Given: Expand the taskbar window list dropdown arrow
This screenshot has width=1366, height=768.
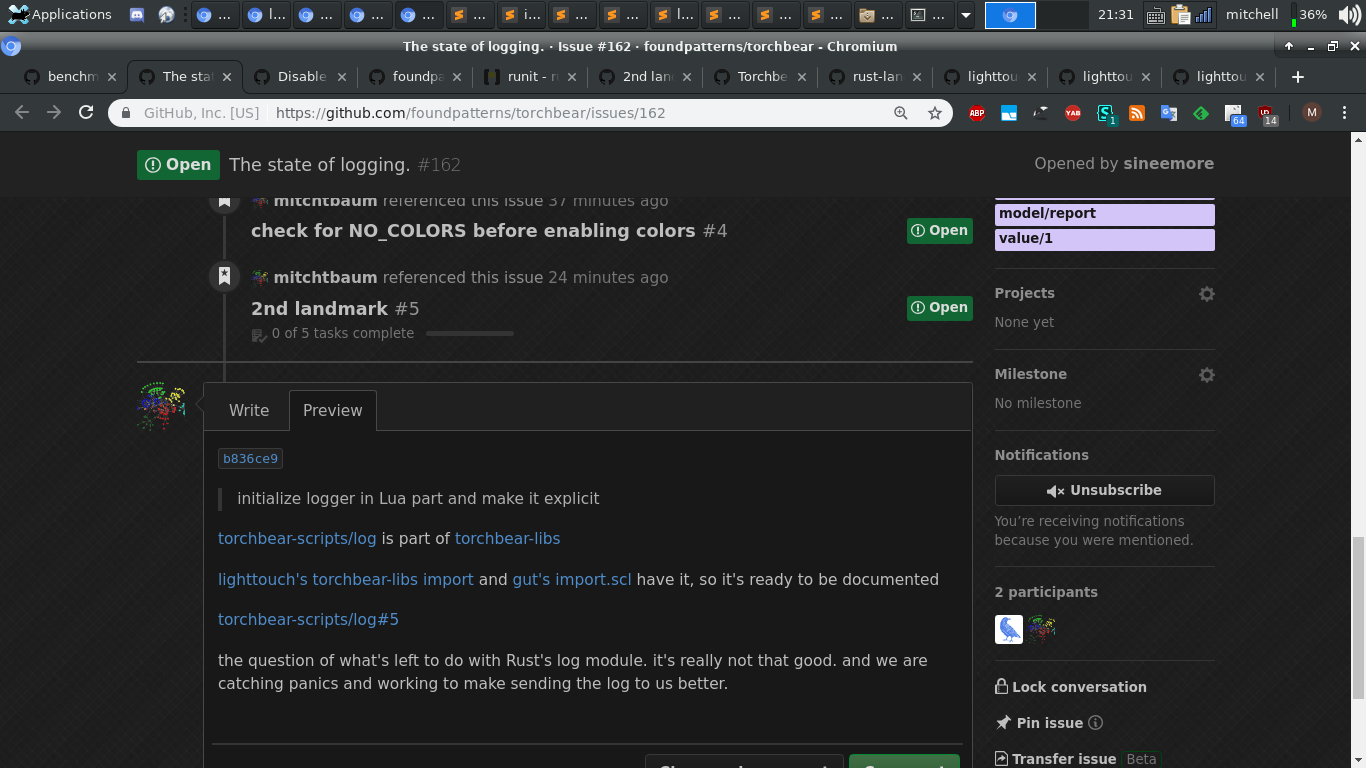Looking at the screenshot, I should 965,15.
